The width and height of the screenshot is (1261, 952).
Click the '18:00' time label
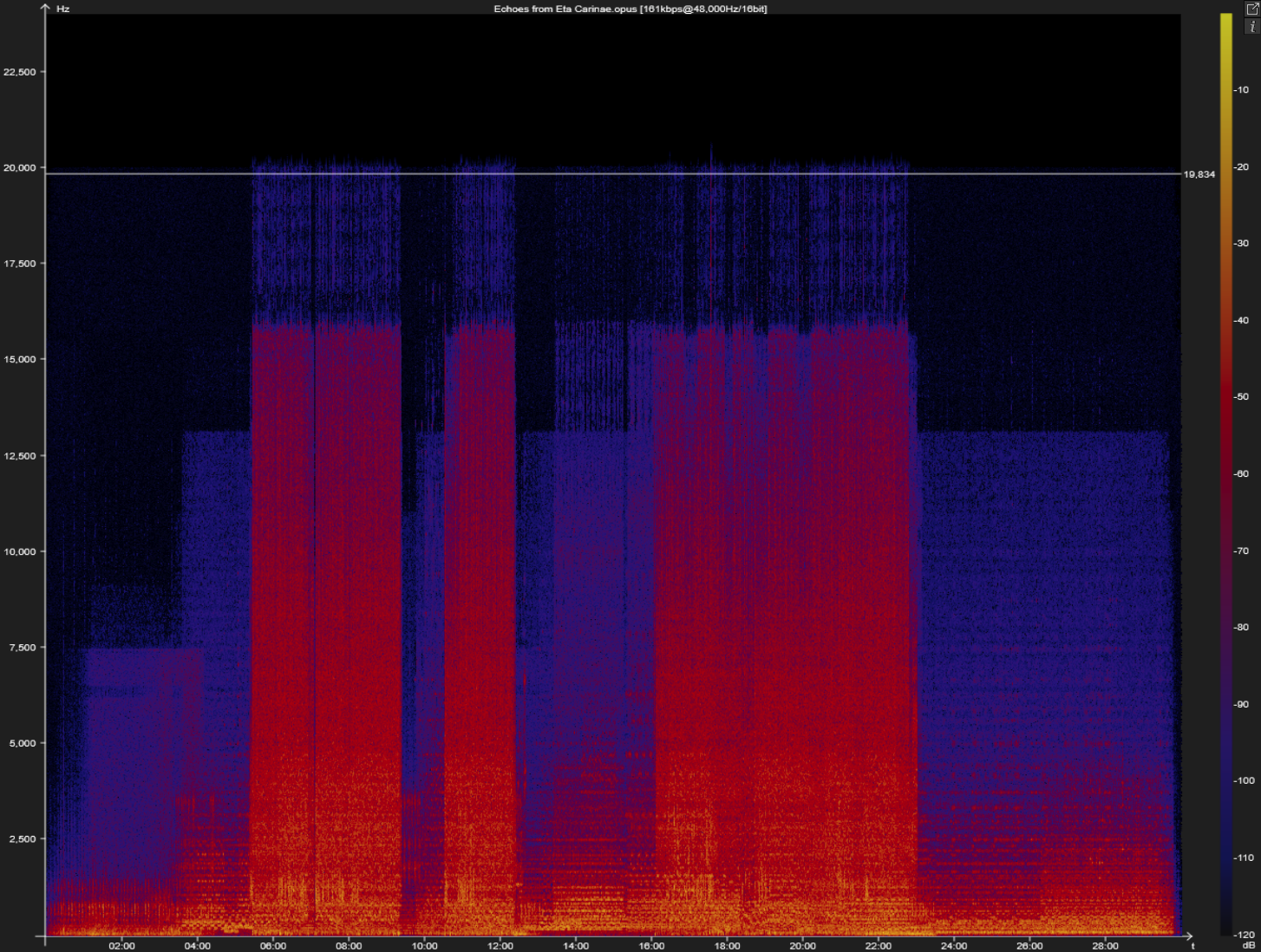point(727,945)
